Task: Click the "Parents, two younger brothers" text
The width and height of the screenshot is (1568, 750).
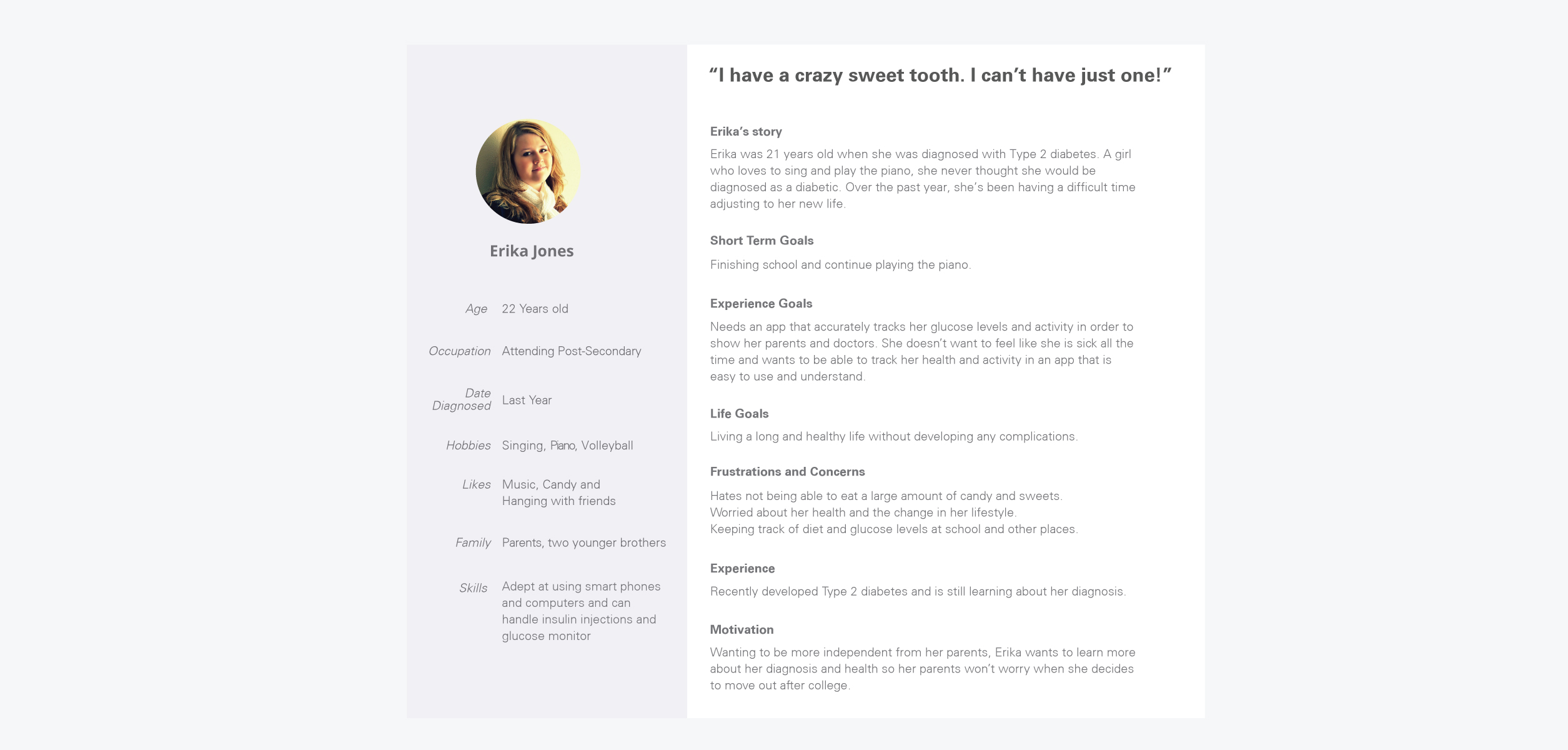Action: click(x=583, y=542)
